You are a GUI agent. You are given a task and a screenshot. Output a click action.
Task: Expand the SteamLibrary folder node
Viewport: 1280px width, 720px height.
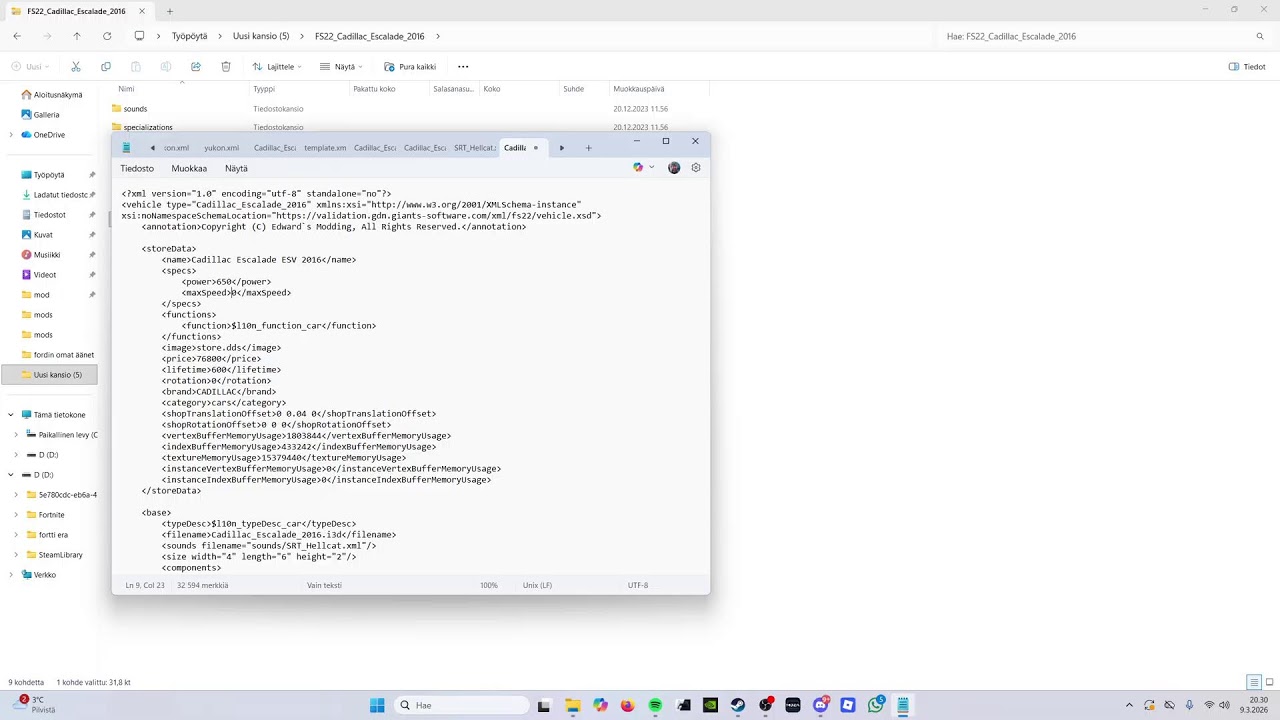coord(16,555)
